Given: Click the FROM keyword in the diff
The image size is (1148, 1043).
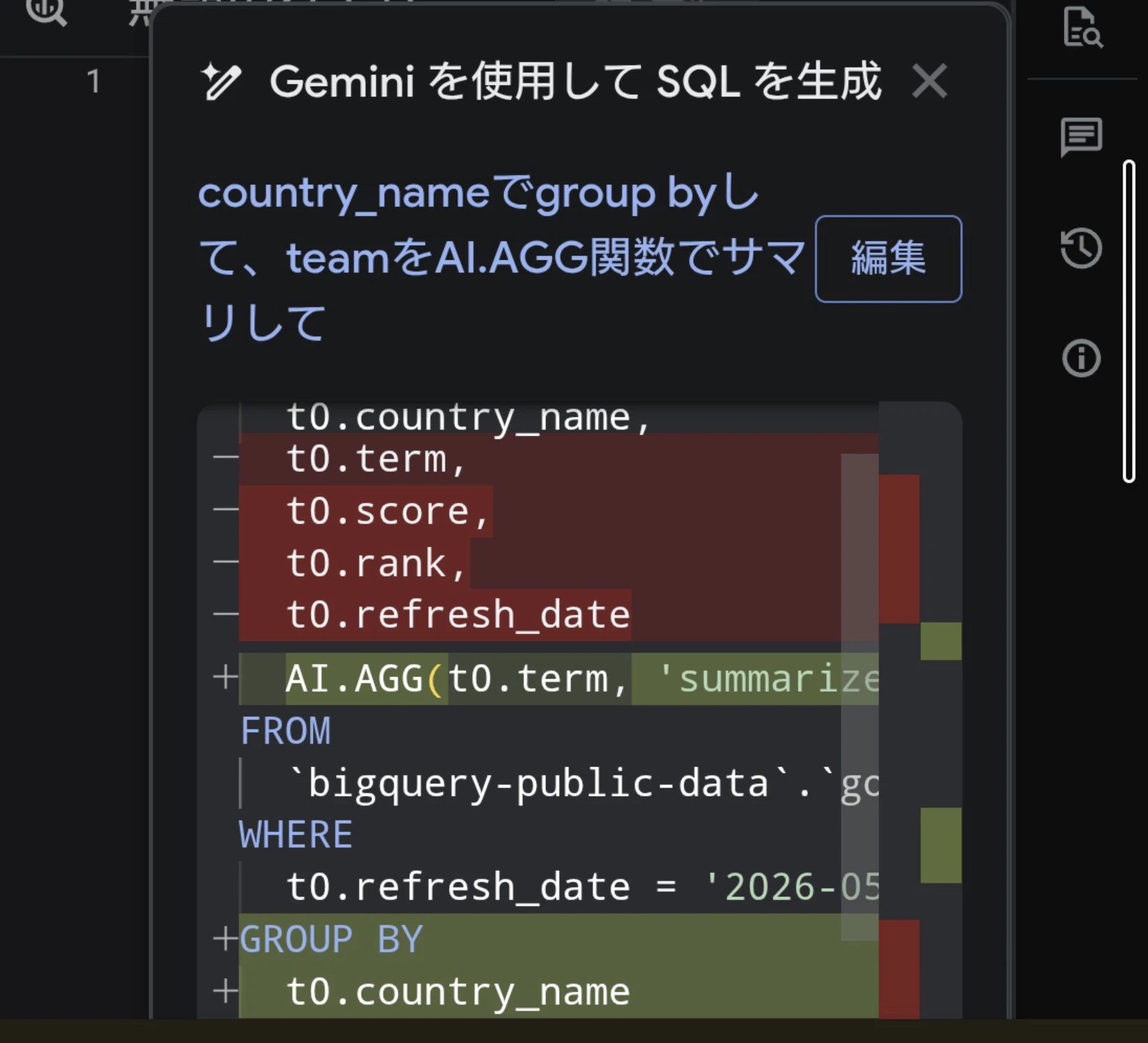Looking at the screenshot, I should point(286,731).
